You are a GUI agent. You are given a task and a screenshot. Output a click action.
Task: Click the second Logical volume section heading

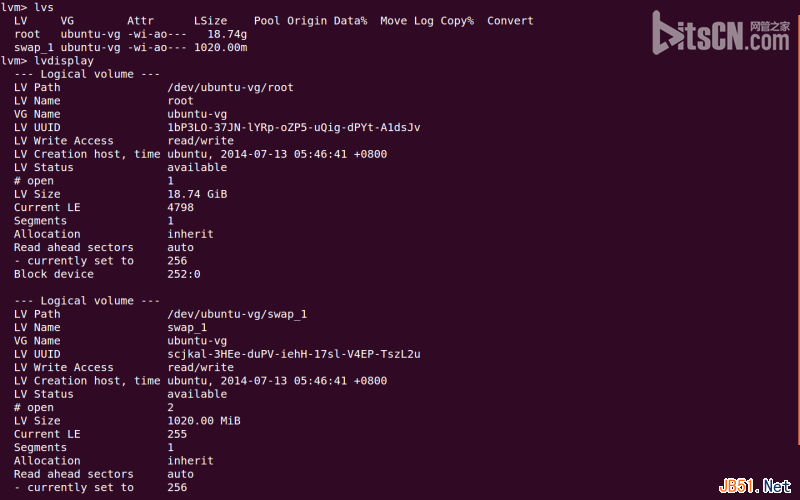click(87, 301)
